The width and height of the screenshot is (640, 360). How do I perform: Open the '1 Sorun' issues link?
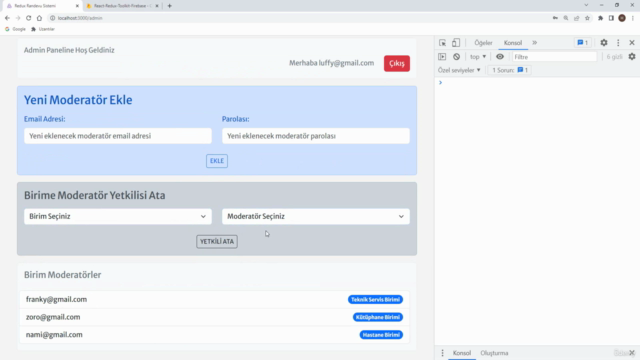(510, 70)
